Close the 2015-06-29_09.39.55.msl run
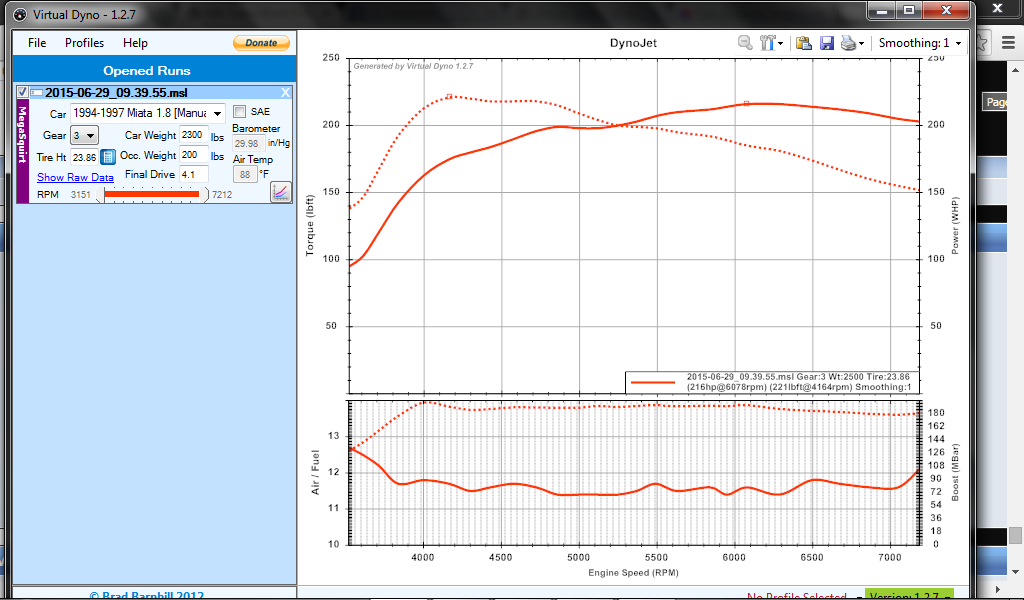 (x=285, y=93)
